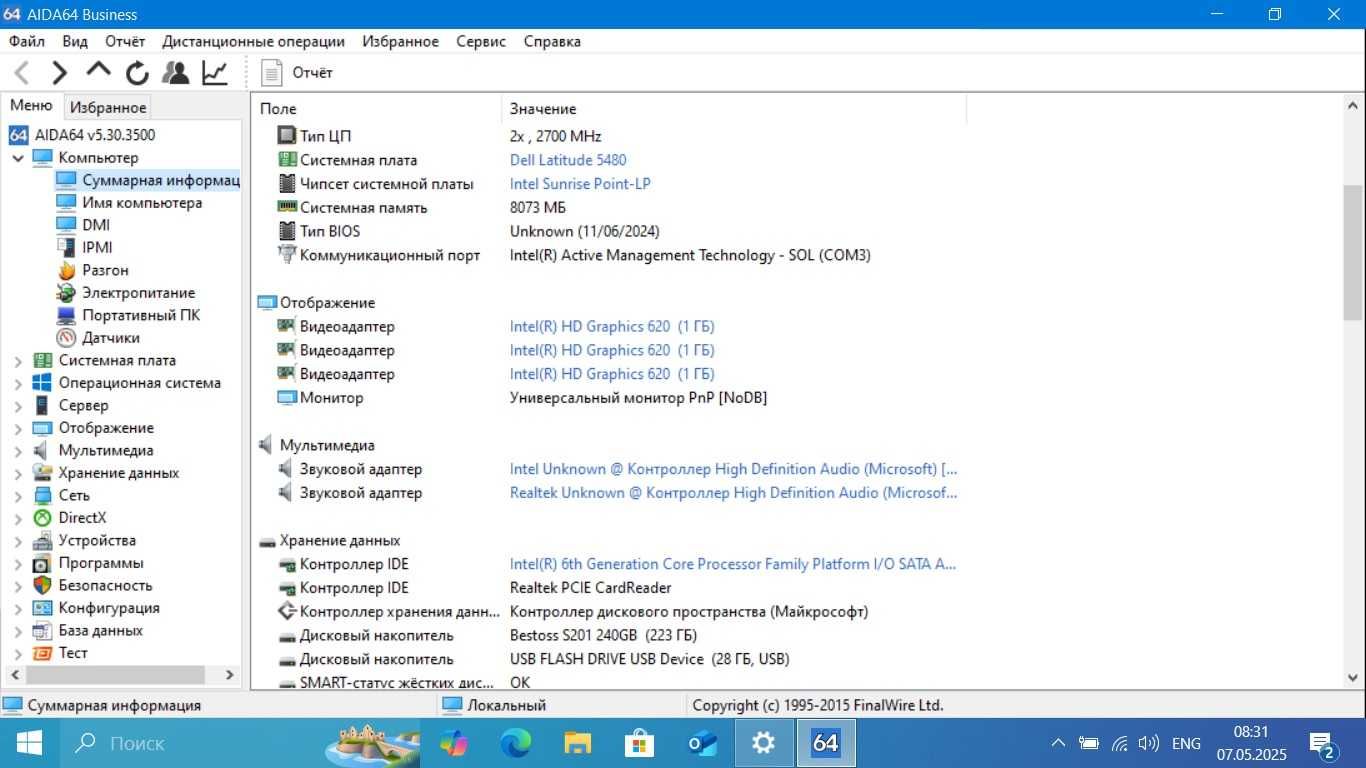1366x768 pixels.
Task: Open the Intel 6th Generation Core SATA link
Action: tap(733, 564)
